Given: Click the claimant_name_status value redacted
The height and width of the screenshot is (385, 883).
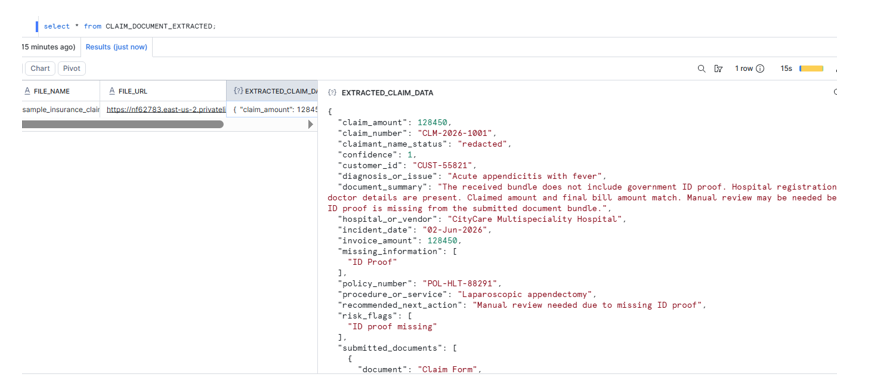Looking at the screenshot, I should (x=483, y=144).
